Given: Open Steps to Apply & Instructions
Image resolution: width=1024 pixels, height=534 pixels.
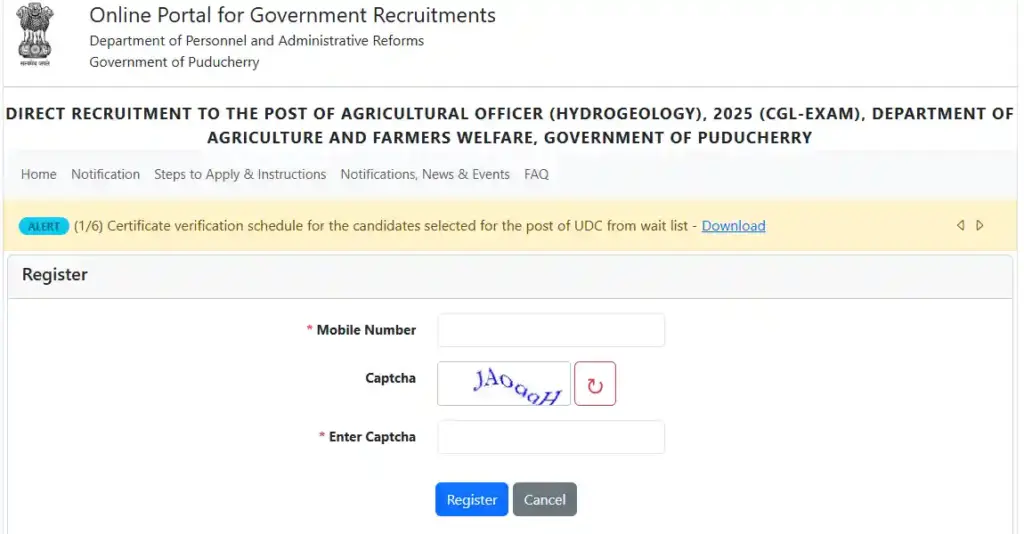Looking at the screenshot, I should pyautogui.click(x=240, y=174).
